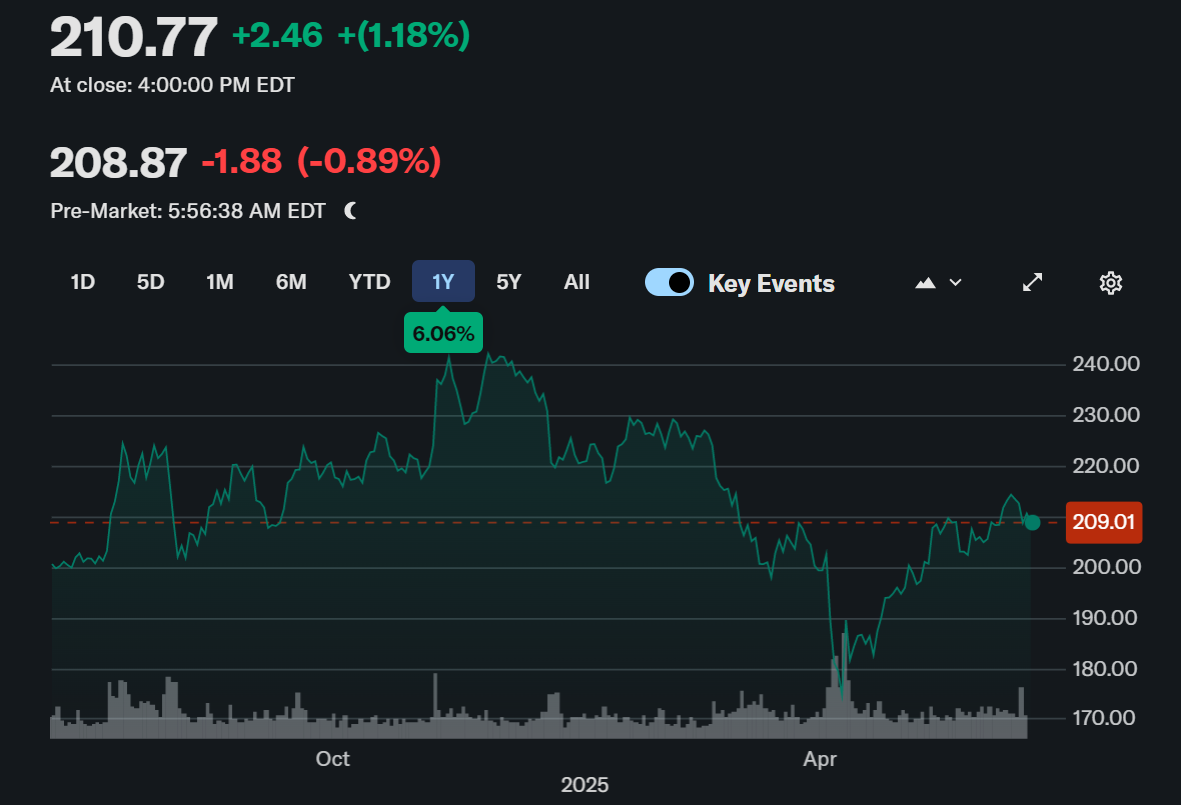The width and height of the screenshot is (1181, 805).
Task: Switch to the 5D time range
Action: [x=150, y=282]
